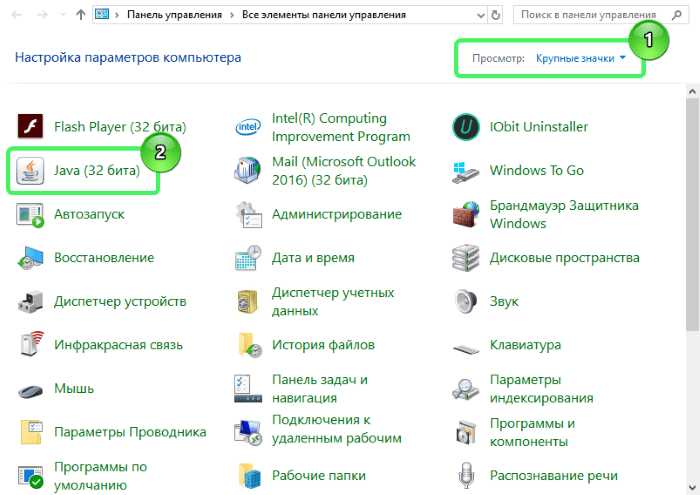Viewport: 700px width, 495px height.
Task: Go back with the Back arrow
Action: point(17,15)
